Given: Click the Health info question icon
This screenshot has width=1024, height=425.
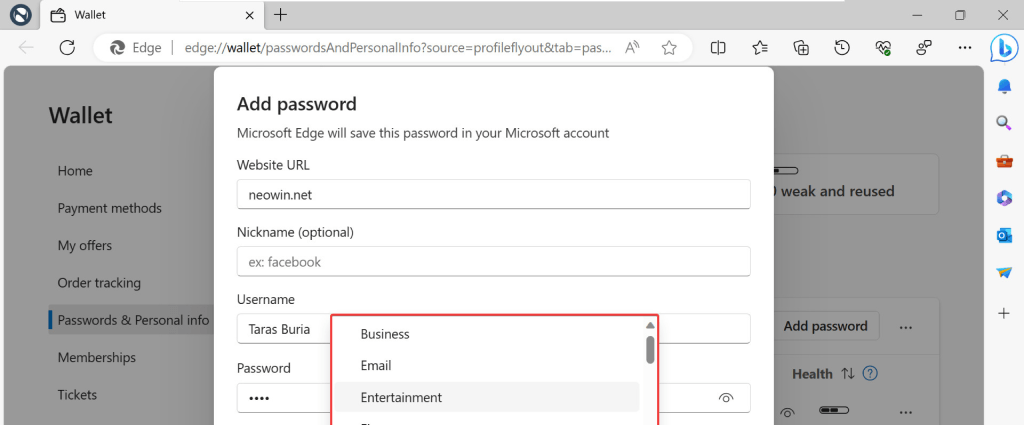Looking at the screenshot, I should coord(870,374).
